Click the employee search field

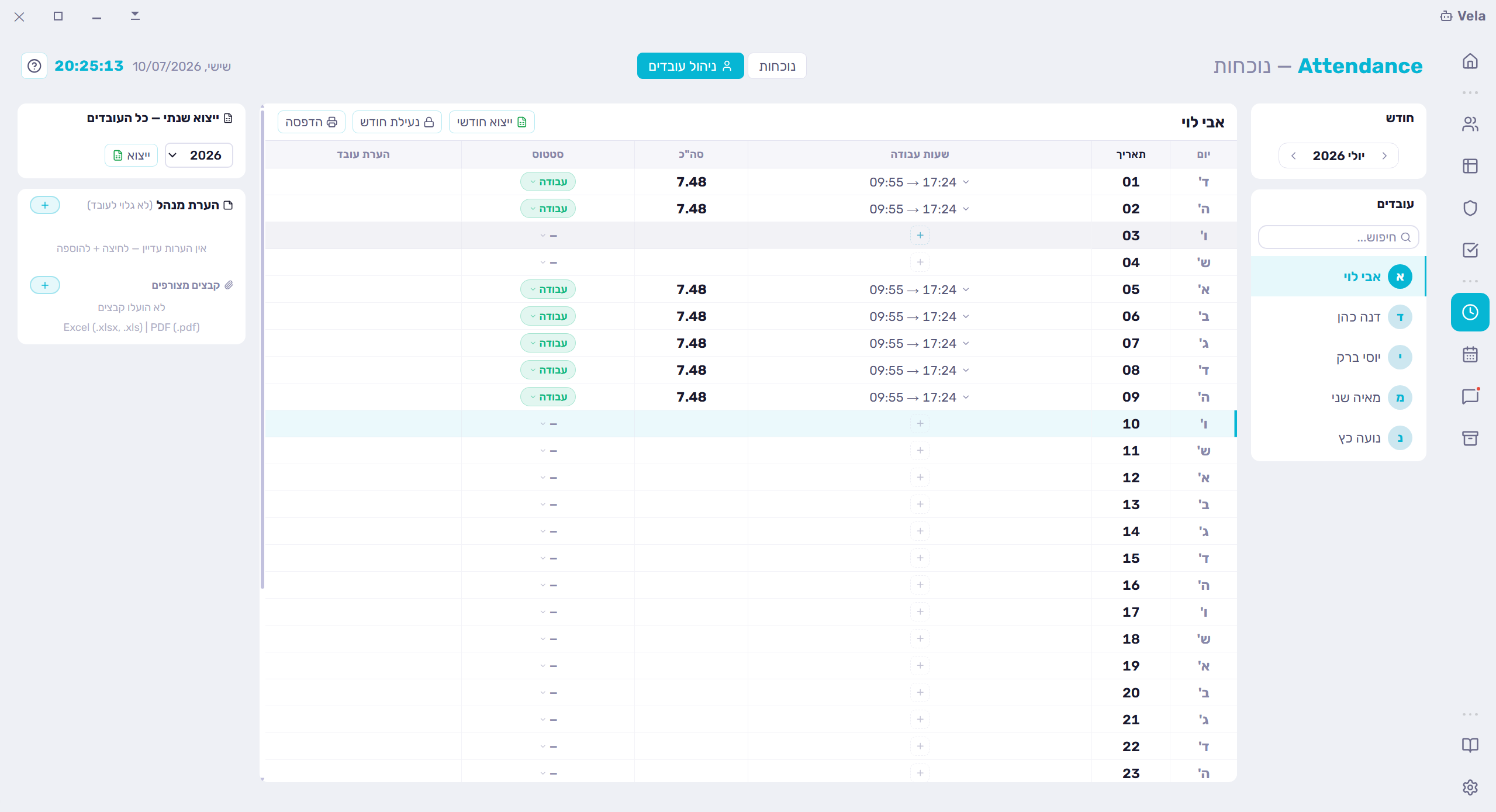(x=1338, y=237)
